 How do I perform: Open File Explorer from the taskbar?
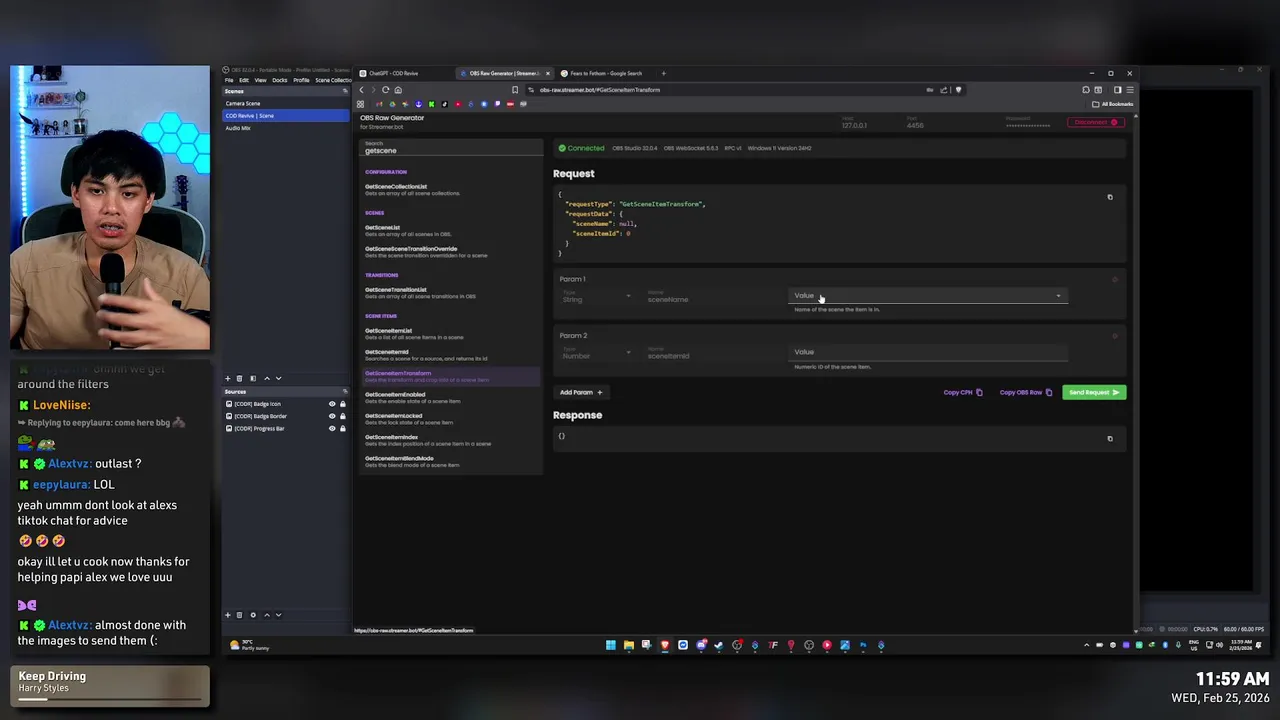(628, 645)
